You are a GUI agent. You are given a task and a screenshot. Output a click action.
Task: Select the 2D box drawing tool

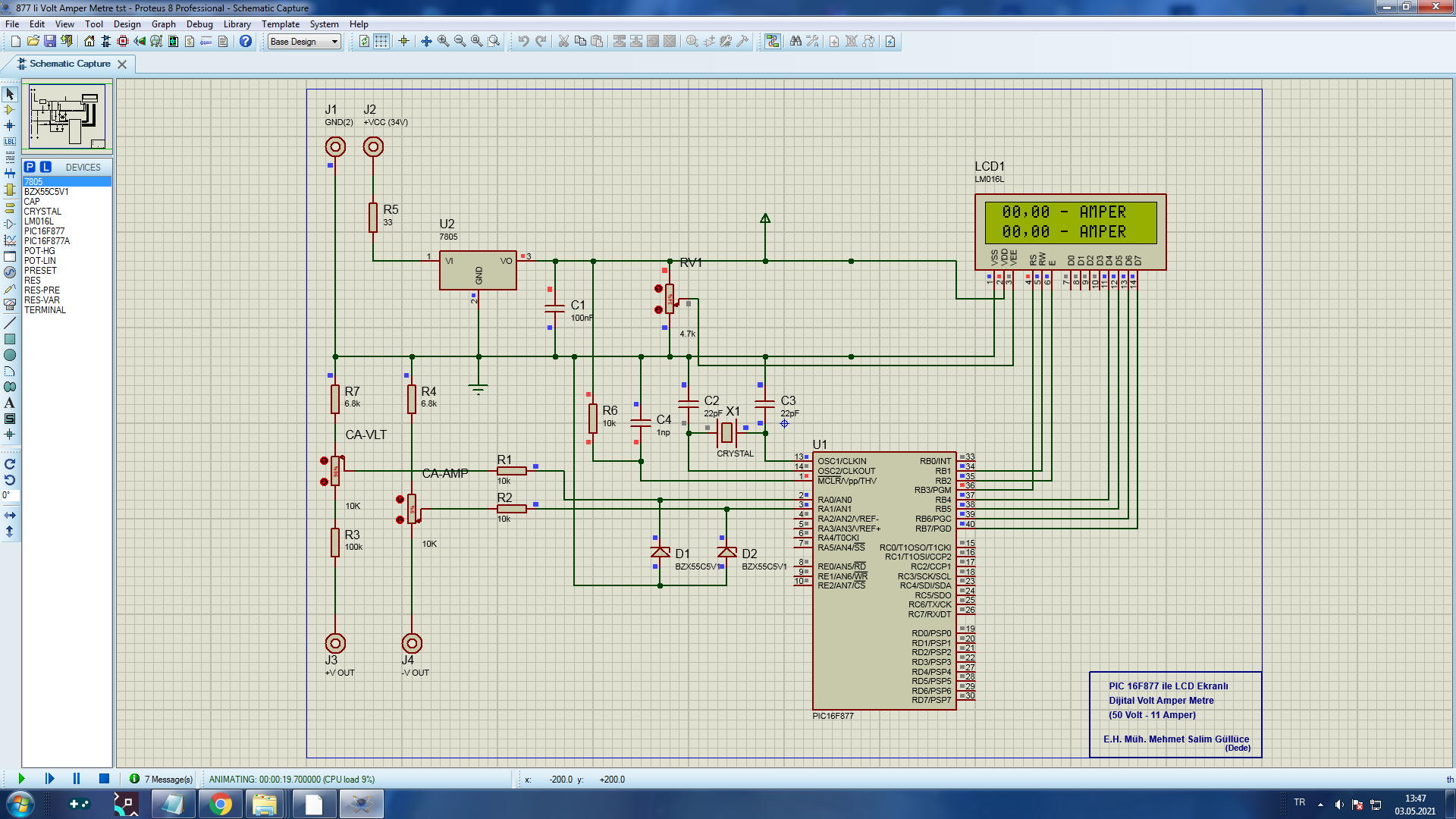(x=10, y=339)
